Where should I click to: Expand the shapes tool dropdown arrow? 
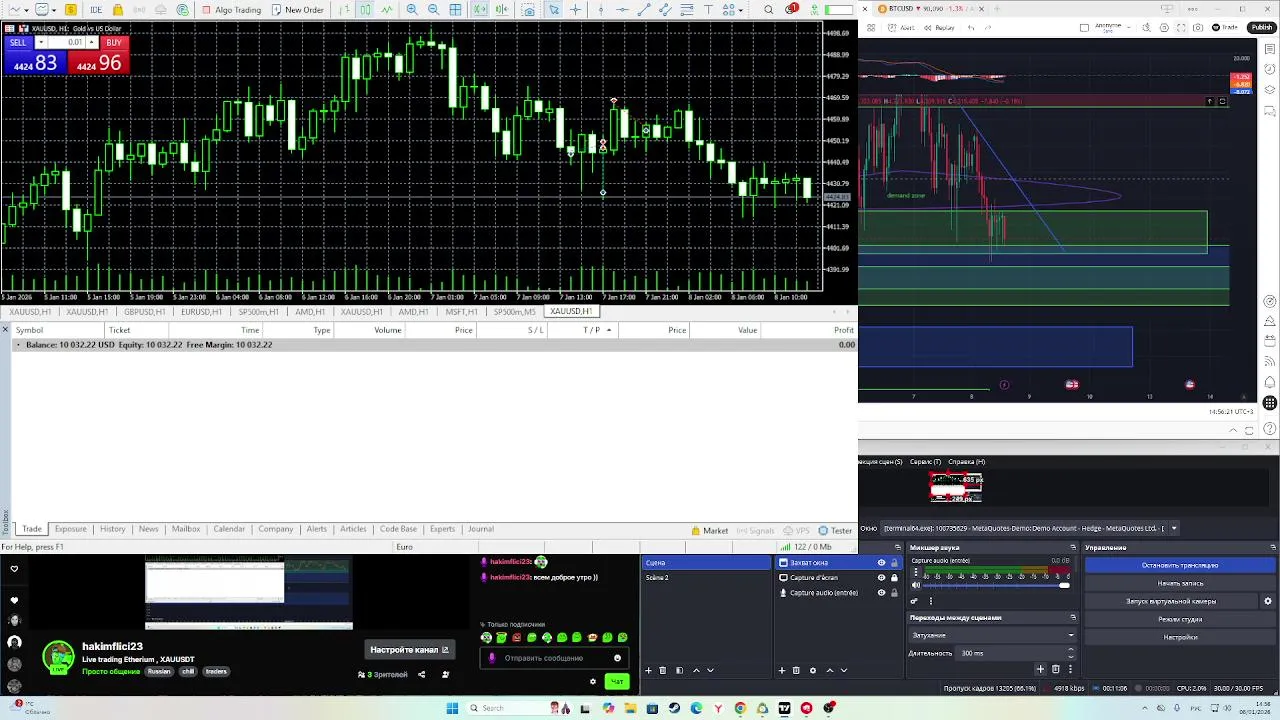tap(741, 10)
